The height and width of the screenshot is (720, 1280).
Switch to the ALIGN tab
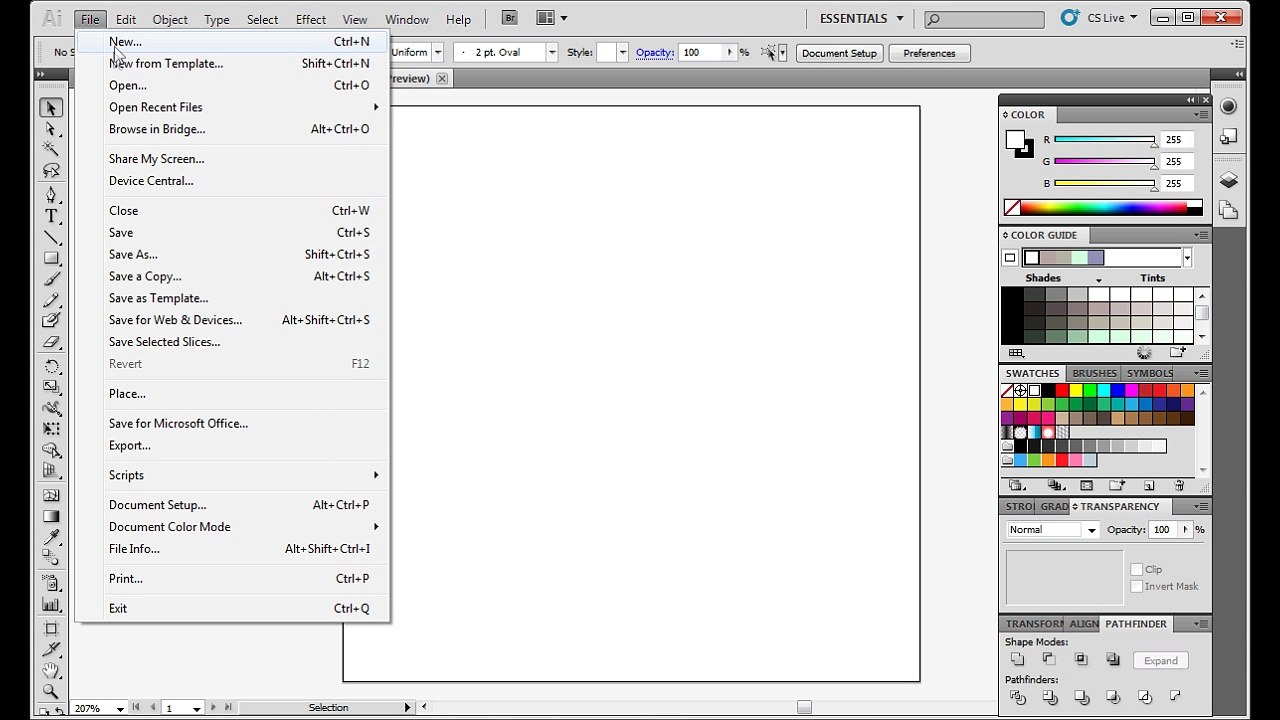(1084, 624)
